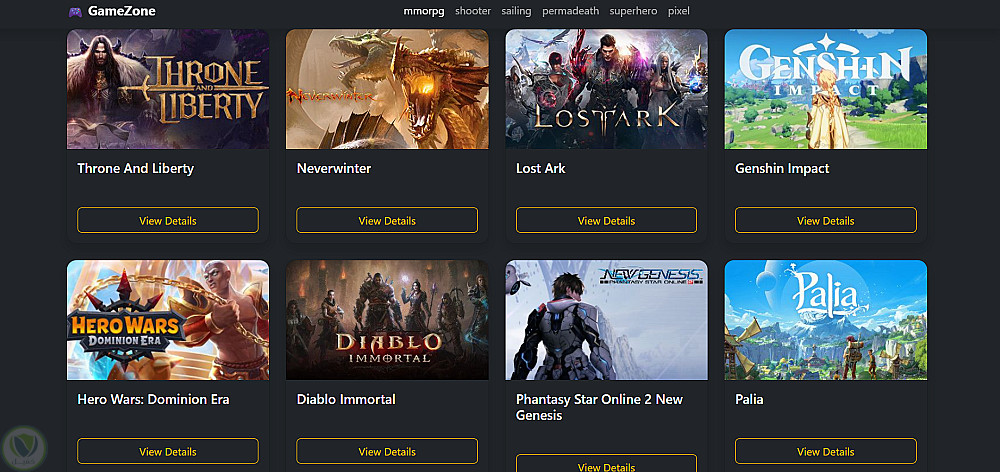1000x472 pixels.
Task: View Details for Hero Wars: Dominion Era
Action: (168, 451)
